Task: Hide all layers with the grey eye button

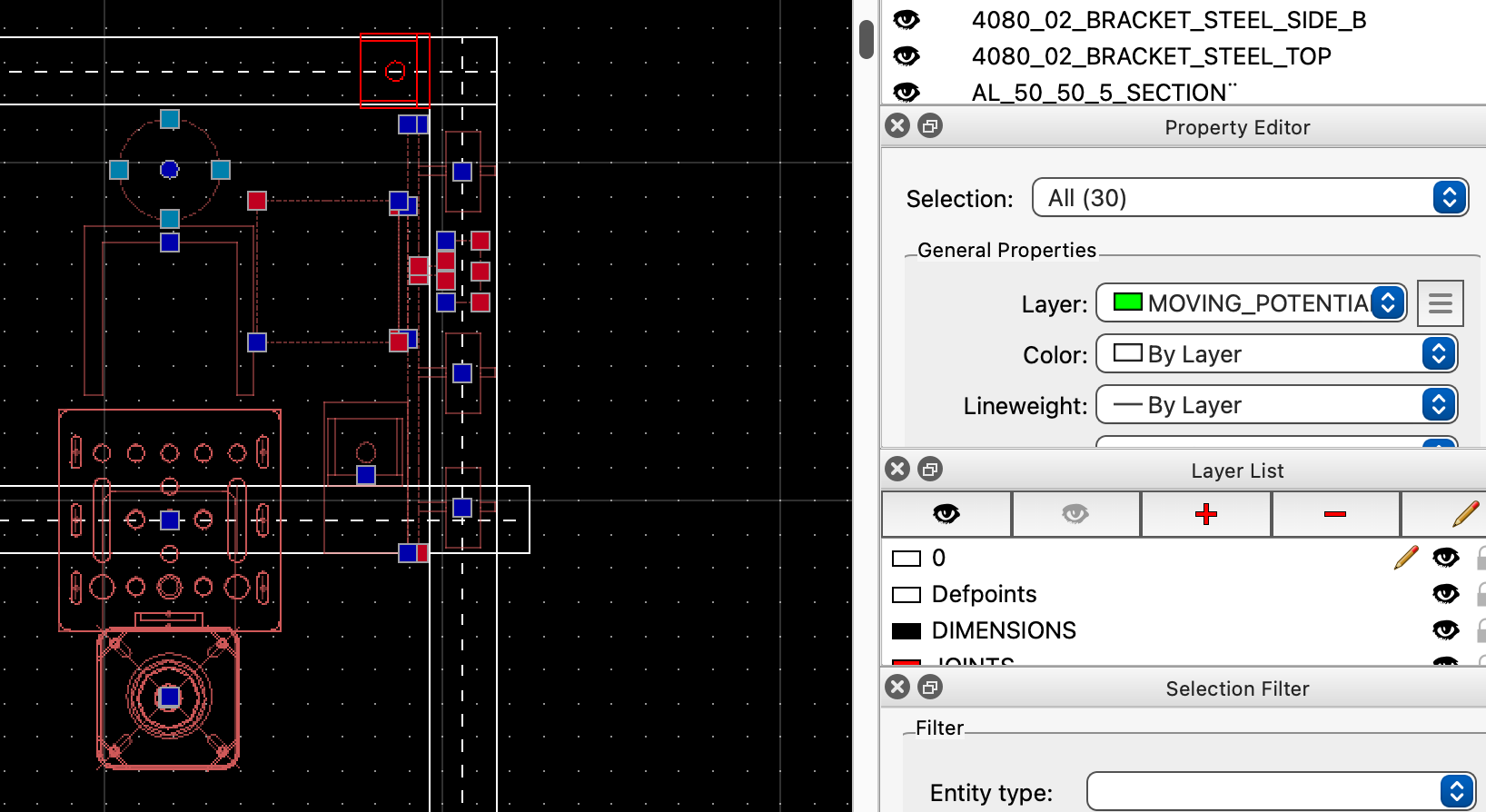Action: 1075,514
